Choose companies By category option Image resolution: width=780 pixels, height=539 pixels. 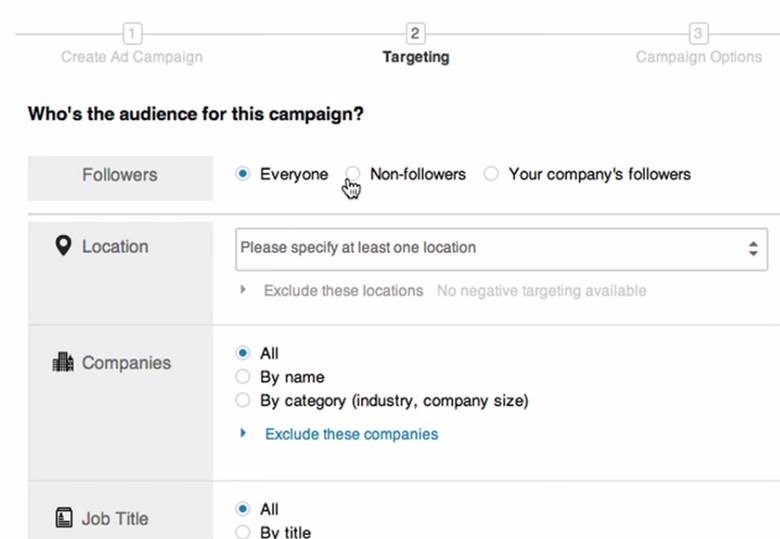(x=242, y=401)
